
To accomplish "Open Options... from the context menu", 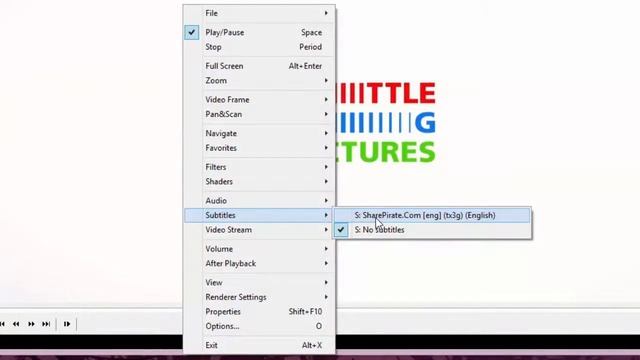I will [259, 327].
